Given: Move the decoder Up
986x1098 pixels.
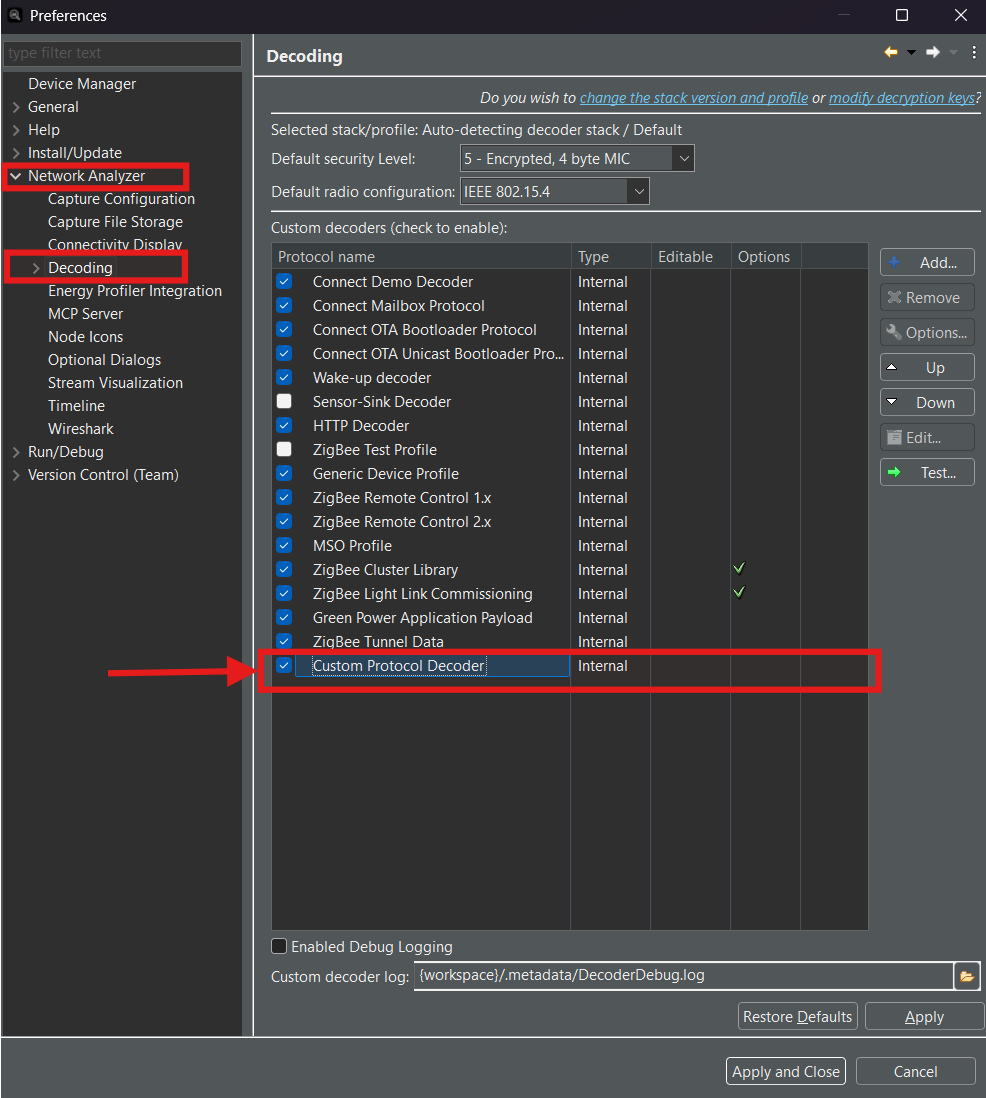Looking at the screenshot, I should 927,368.
